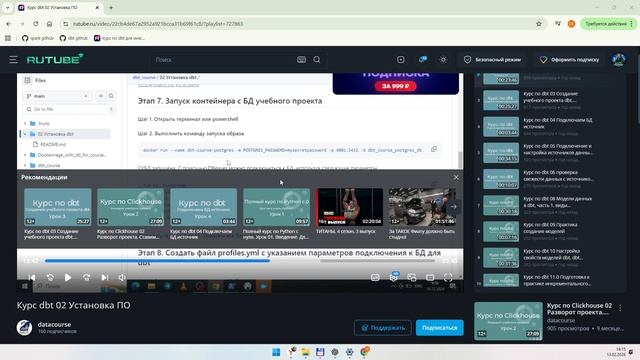The image size is (640, 360).
Task: Reload the browser page
Action: point(36,24)
